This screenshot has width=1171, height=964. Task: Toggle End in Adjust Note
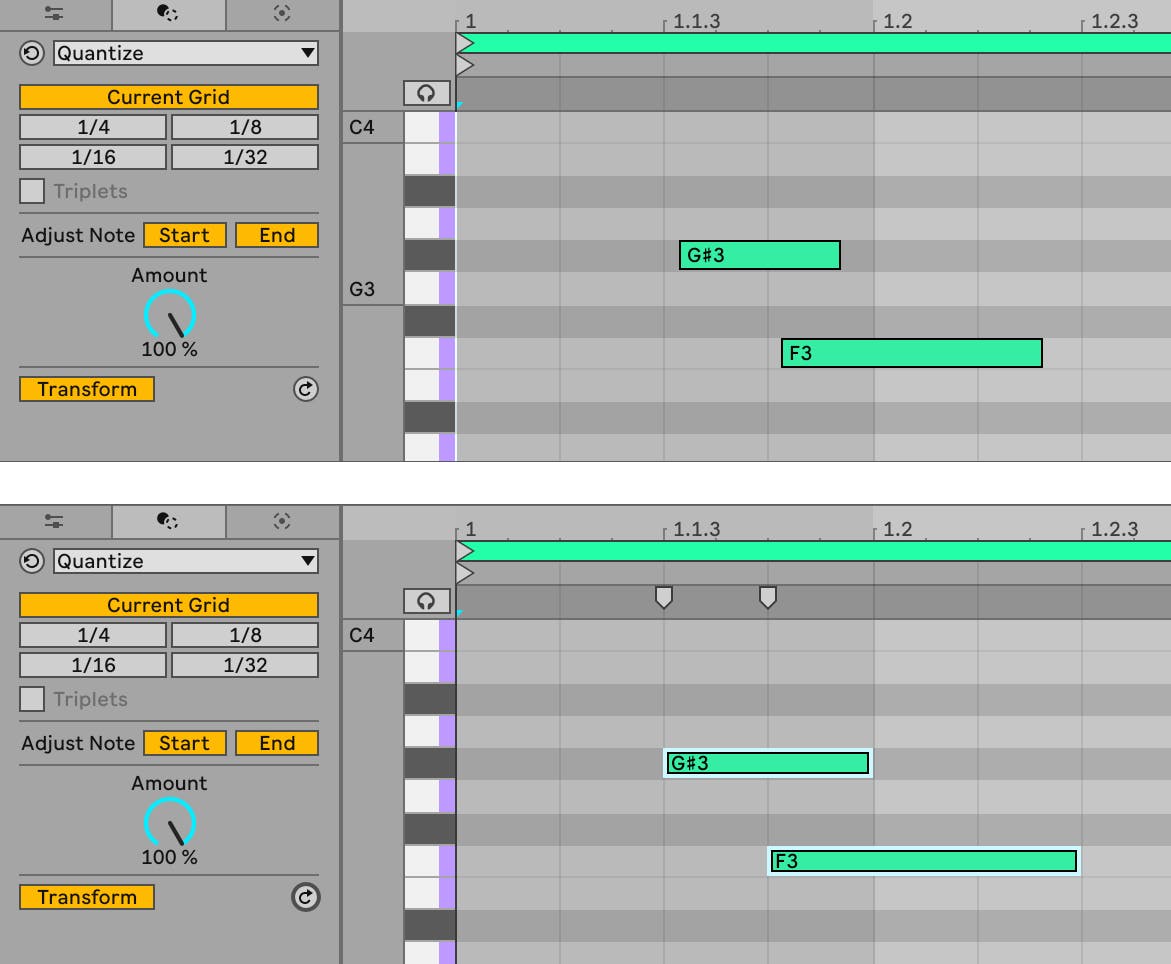276,235
